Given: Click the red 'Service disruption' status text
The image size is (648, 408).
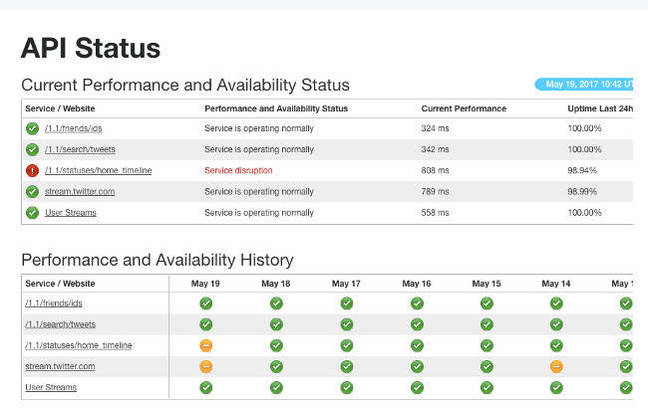Looking at the screenshot, I should tap(238, 170).
